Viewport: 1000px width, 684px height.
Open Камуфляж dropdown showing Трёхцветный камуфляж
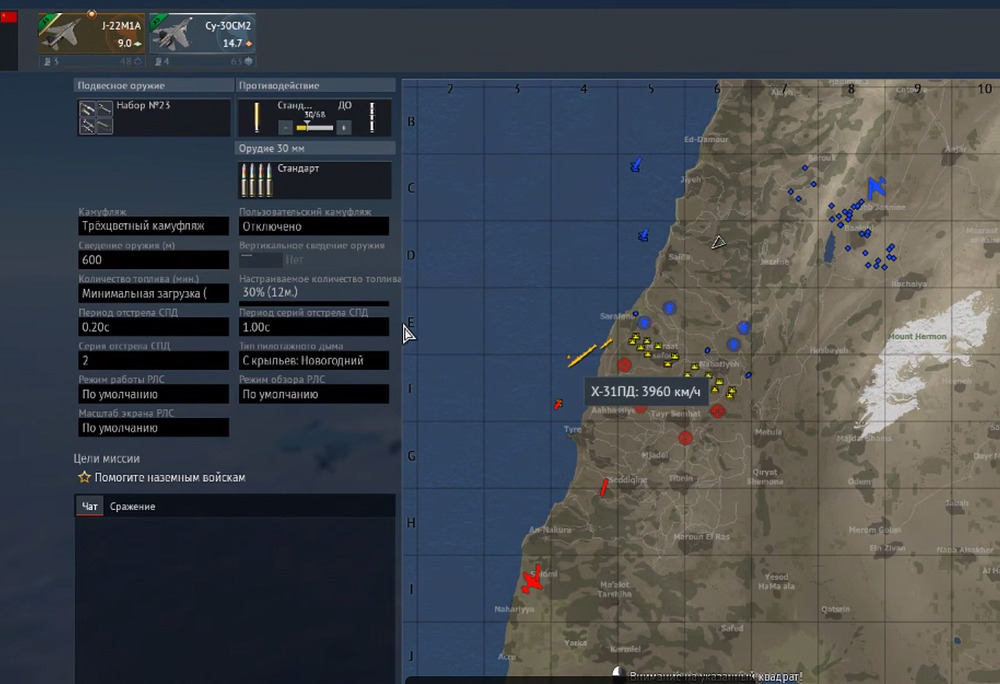(x=153, y=226)
